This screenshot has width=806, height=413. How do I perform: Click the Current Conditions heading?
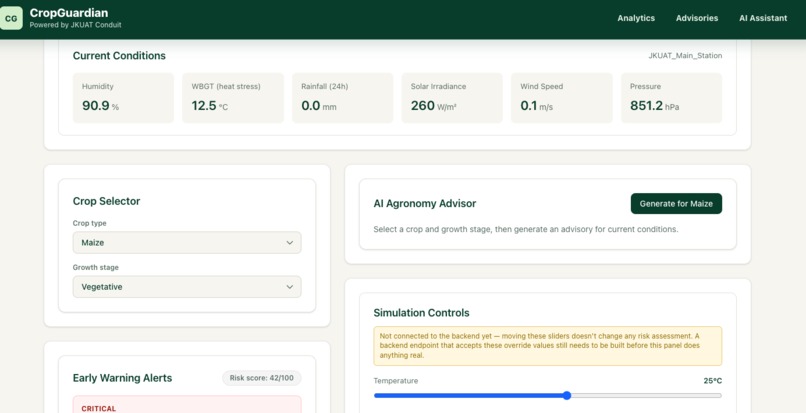coord(119,56)
